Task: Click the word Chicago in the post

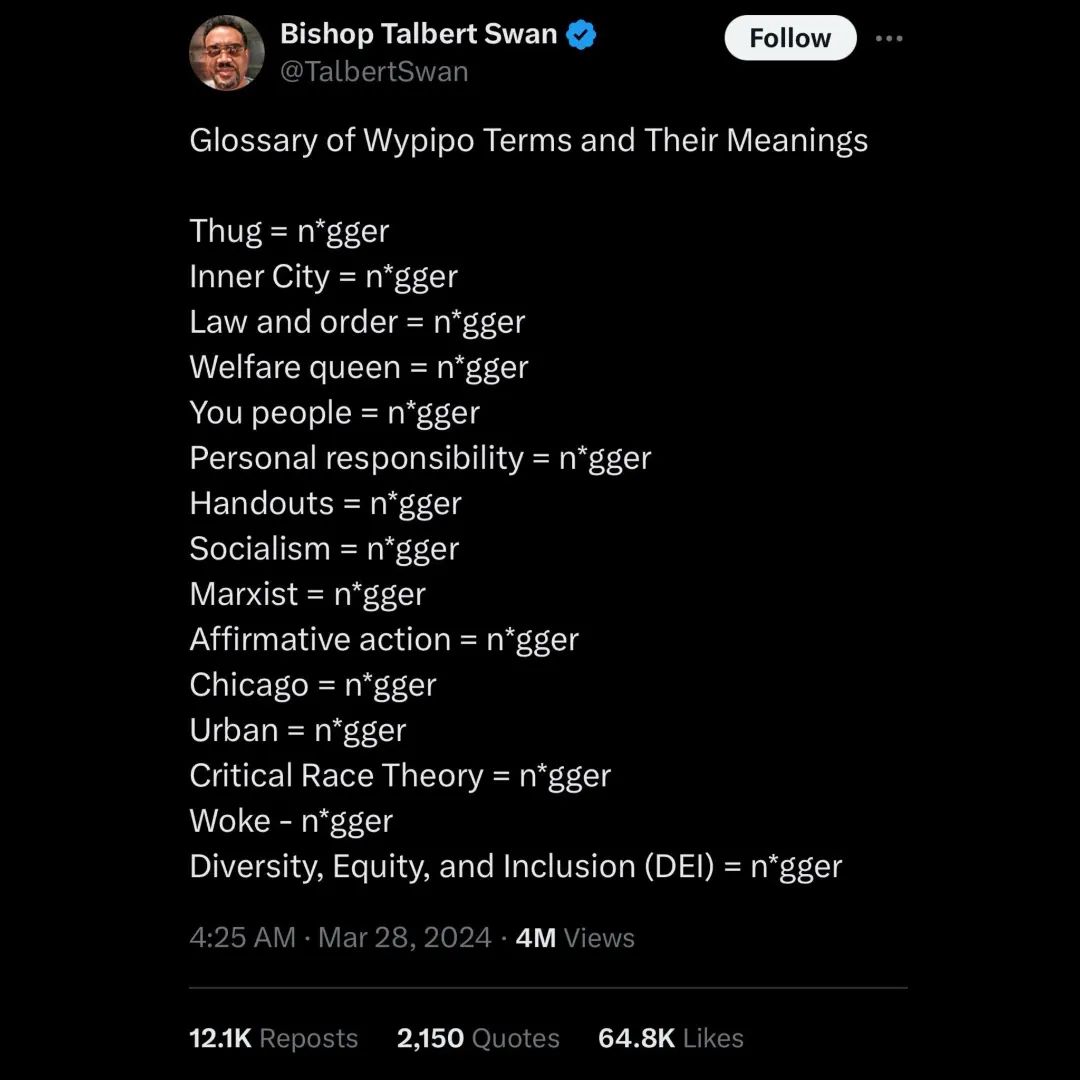Action: [x=249, y=685]
